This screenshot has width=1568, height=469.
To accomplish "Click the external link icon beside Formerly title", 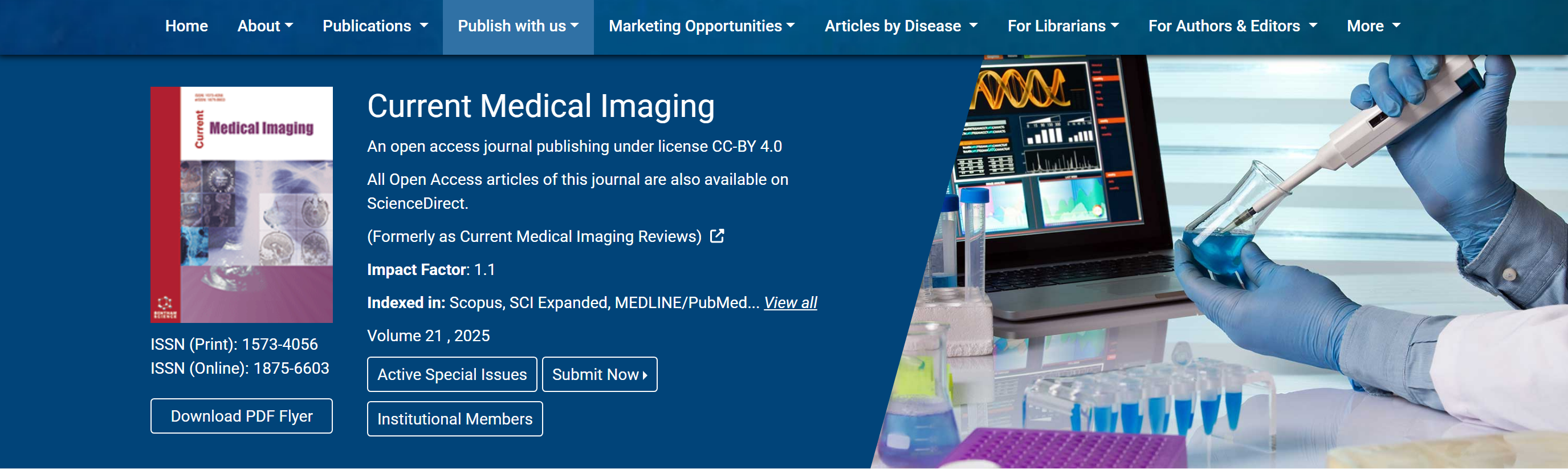I will [x=717, y=236].
